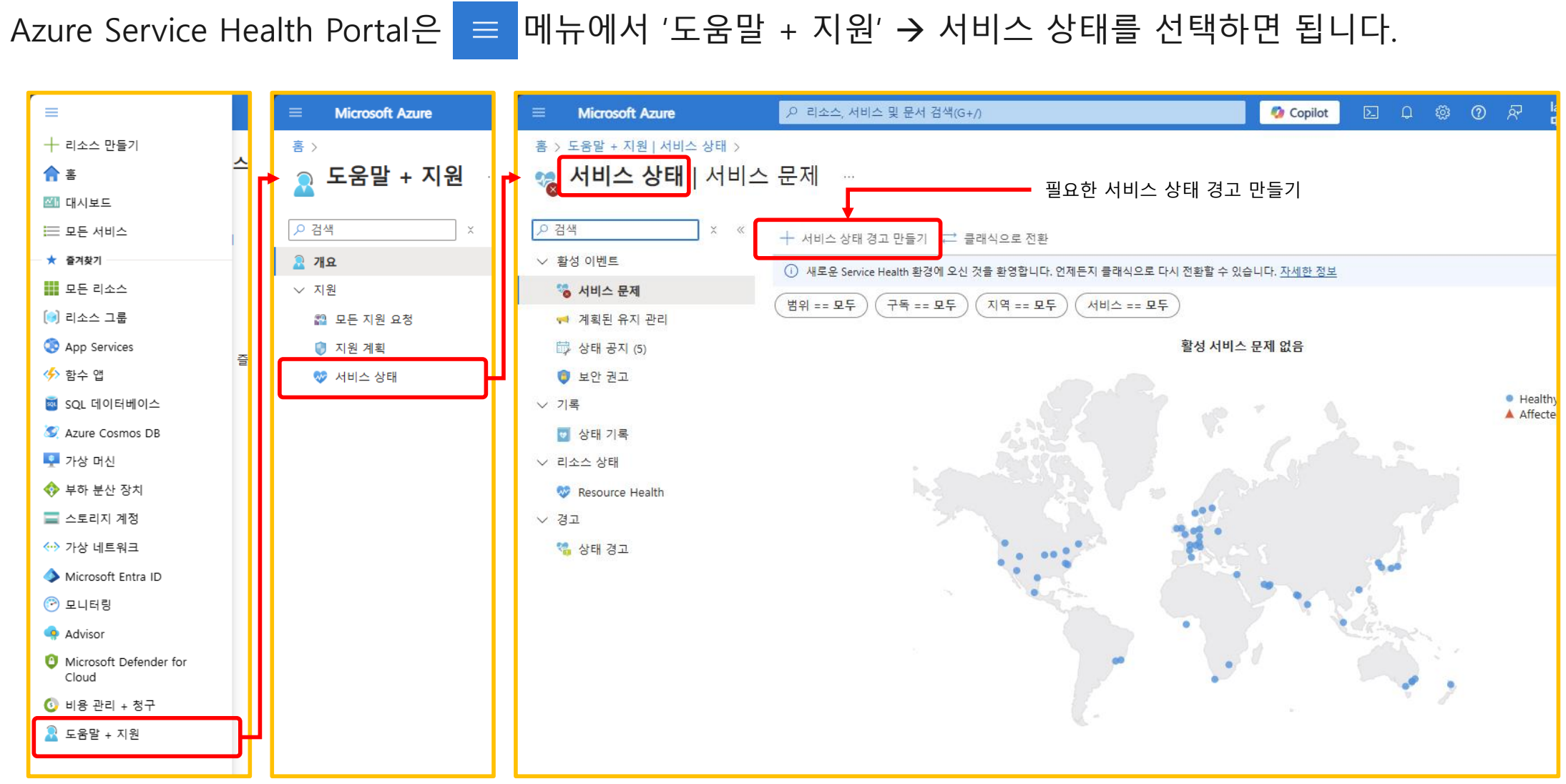1566x784 pixels.
Task: Click the 리소스, 서비스 및 문서 검색 box
Action: (1010, 112)
